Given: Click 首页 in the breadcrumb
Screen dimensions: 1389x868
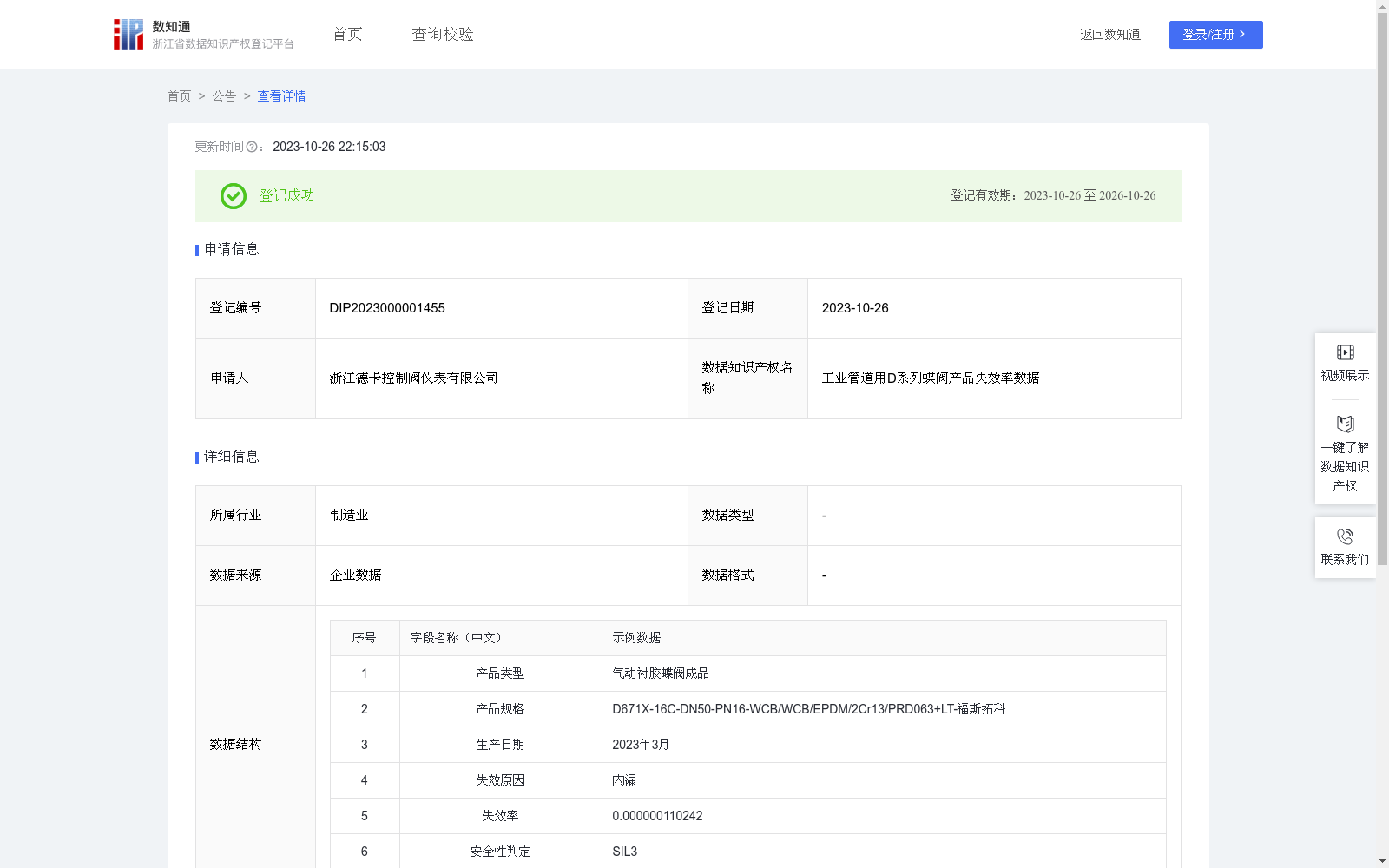Looking at the screenshot, I should [179, 96].
